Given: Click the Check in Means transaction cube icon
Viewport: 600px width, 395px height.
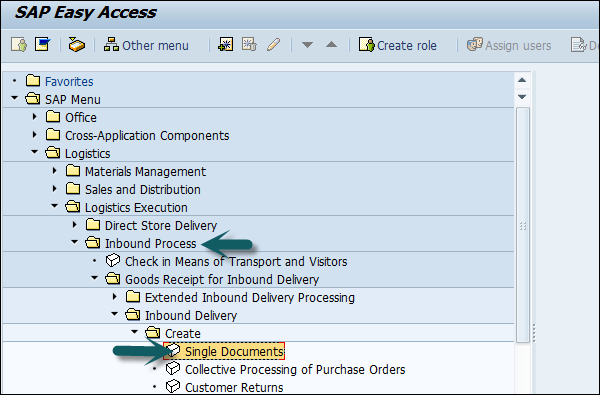Looking at the screenshot, I should (113, 261).
